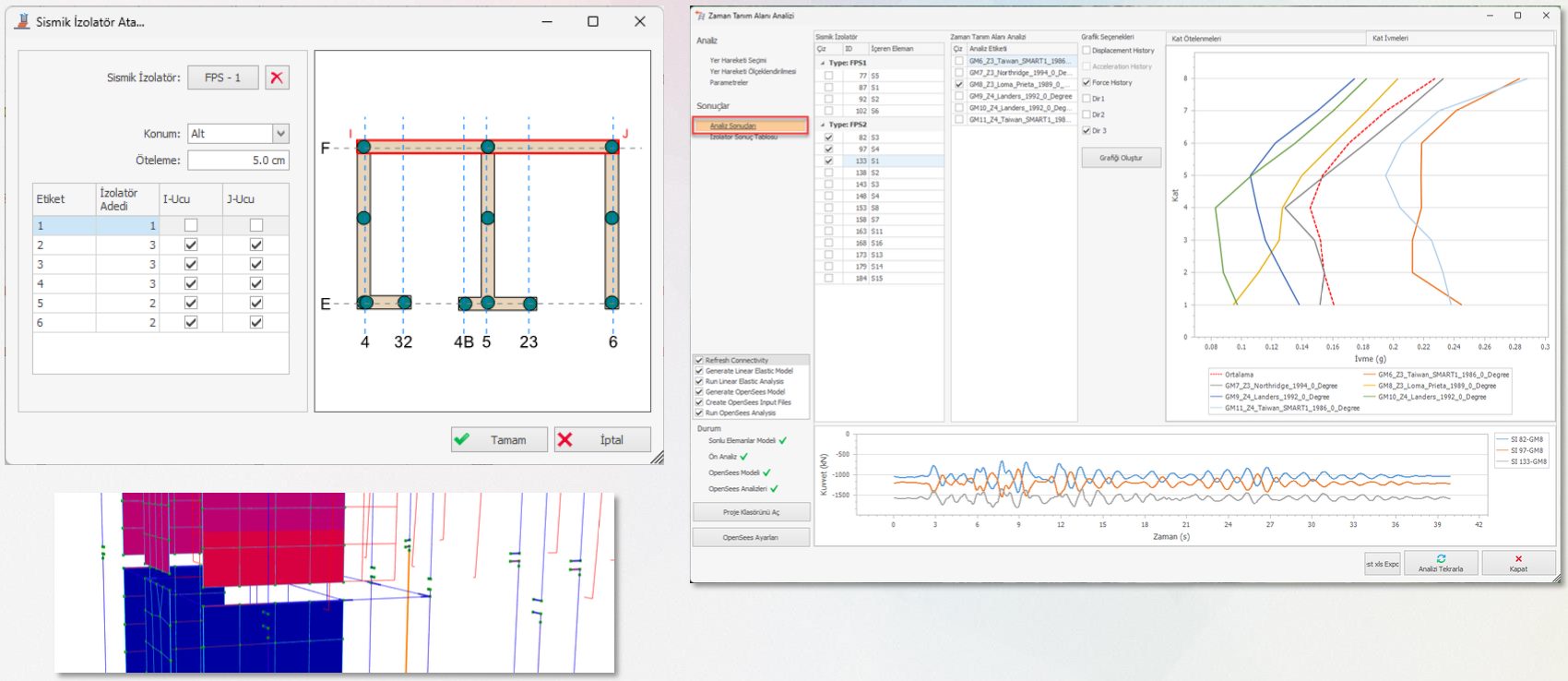Click the isolator node at F and axis 4
Image resolution: width=1568 pixels, height=681 pixels.
(364, 147)
